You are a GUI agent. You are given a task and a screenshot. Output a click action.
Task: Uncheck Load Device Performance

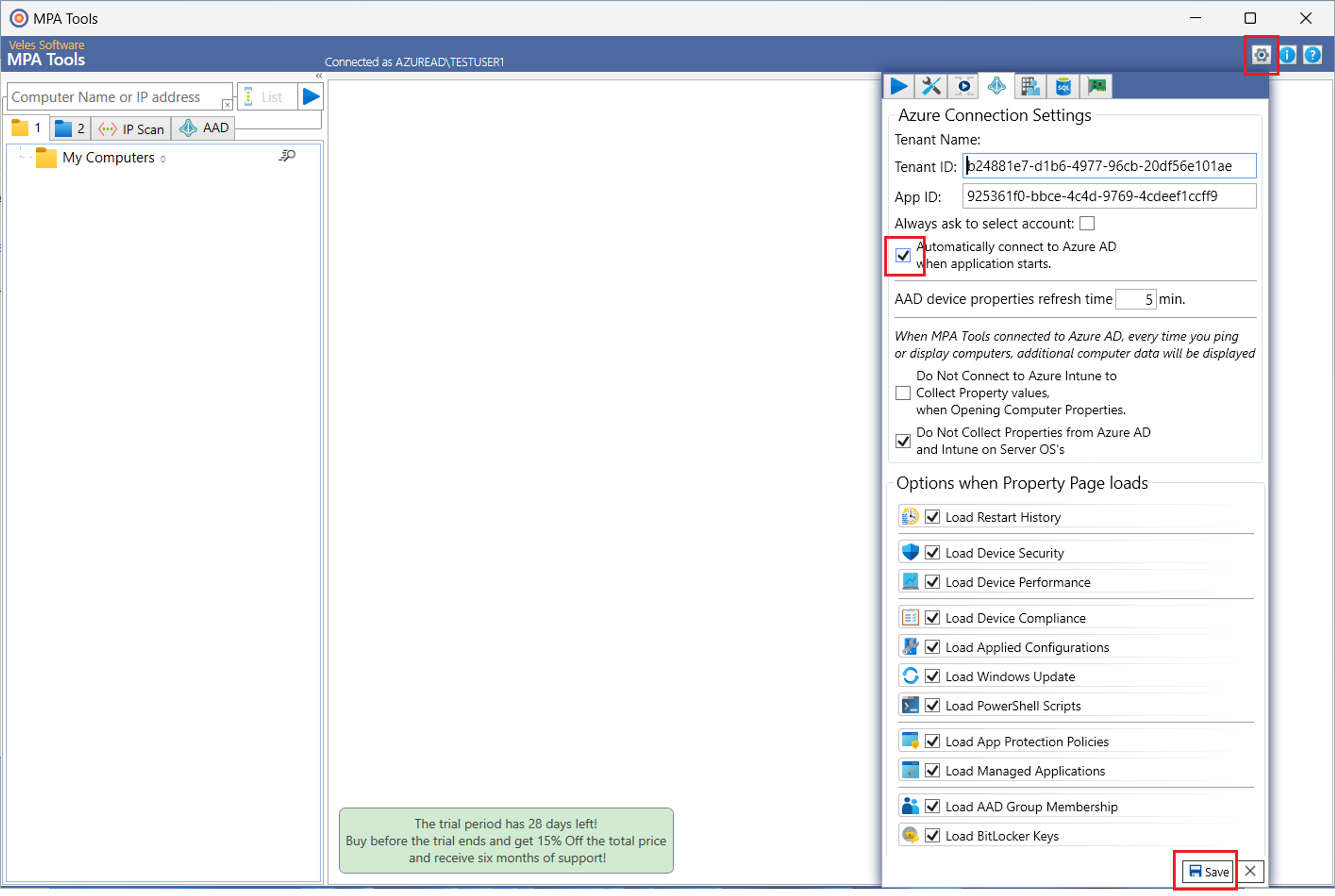click(x=932, y=582)
